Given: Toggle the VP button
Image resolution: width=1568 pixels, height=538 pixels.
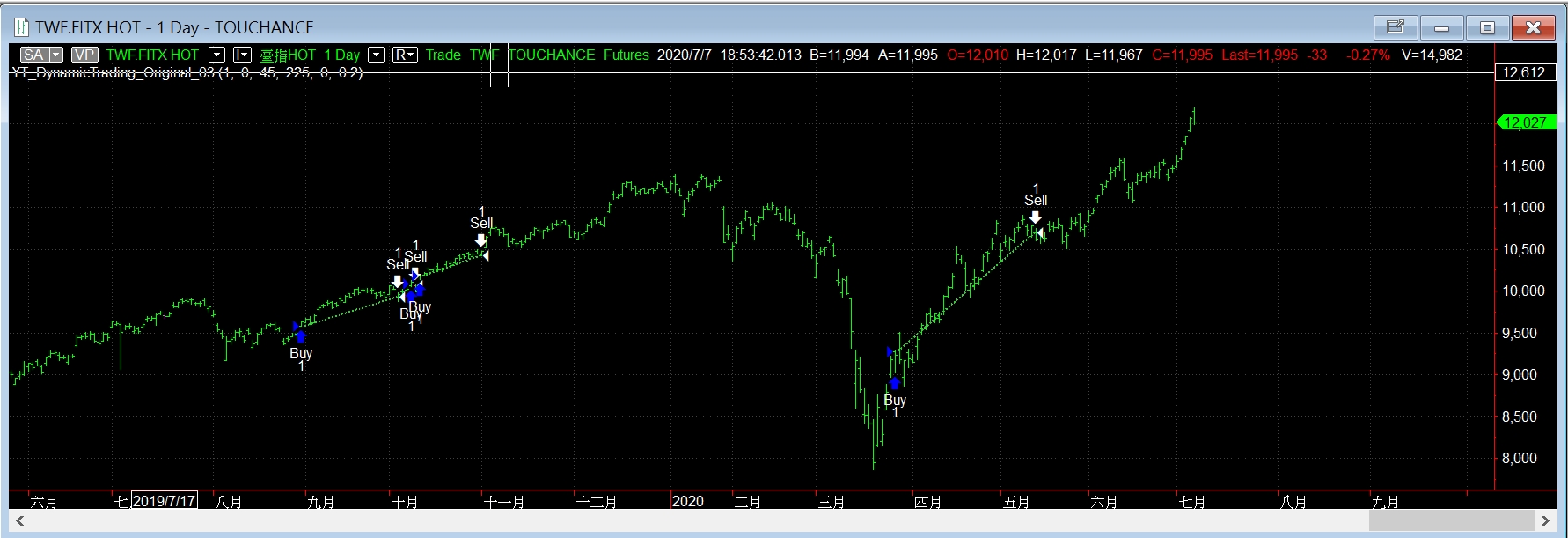Looking at the screenshot, I should click(84, 55).
